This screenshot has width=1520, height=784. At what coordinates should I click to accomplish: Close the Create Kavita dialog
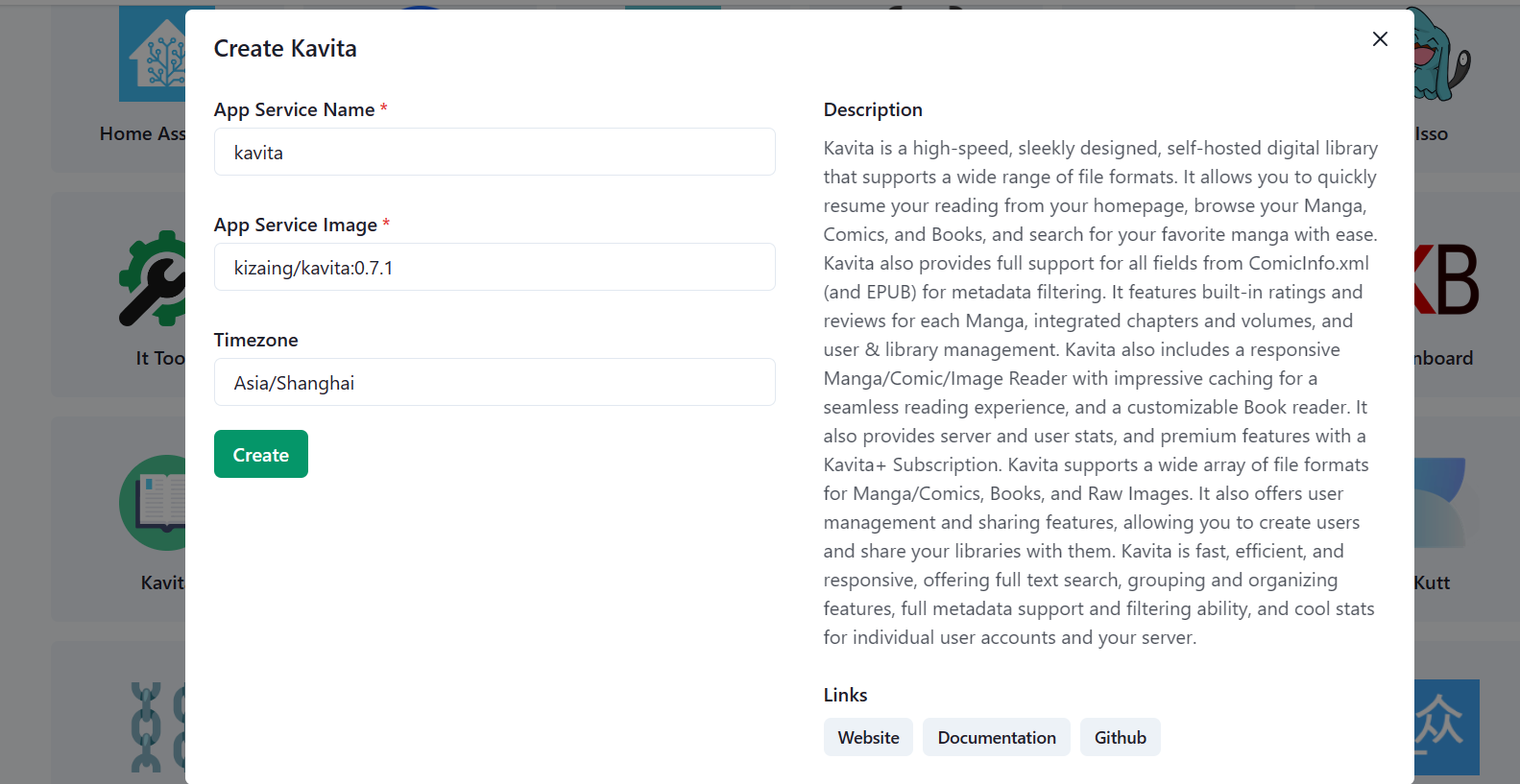coord(1380,39)
